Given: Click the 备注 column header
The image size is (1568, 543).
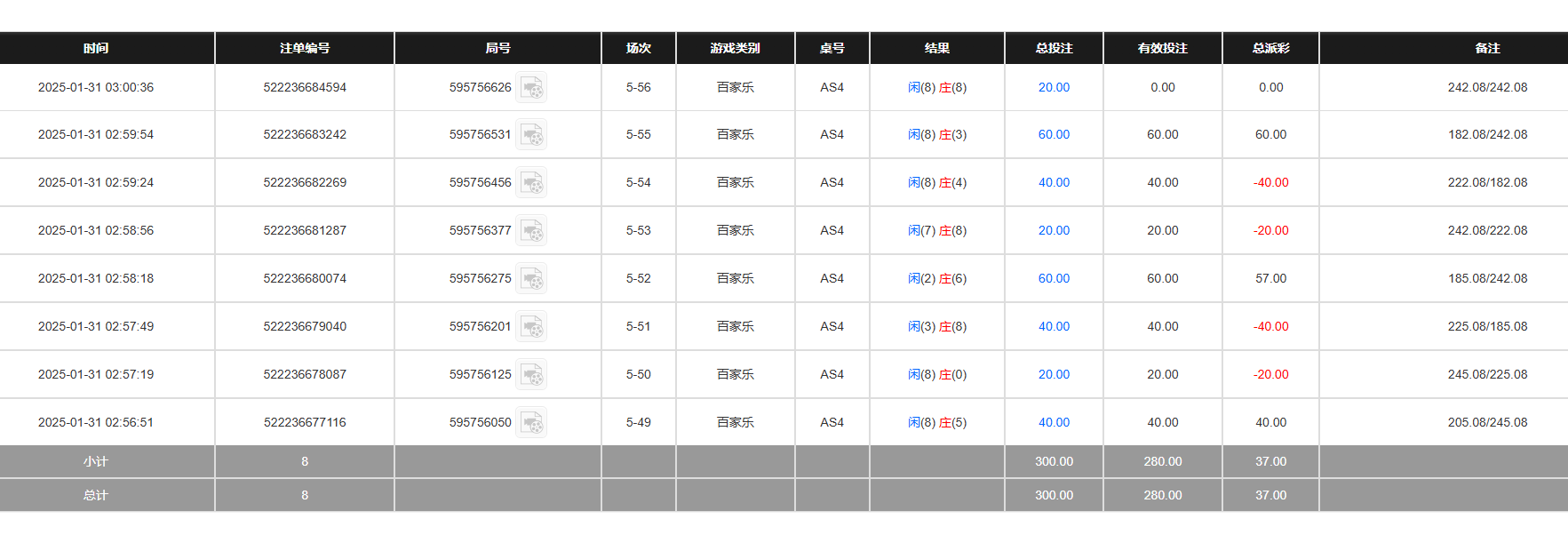Looking at the screenshot, I should click(1487, 48).
